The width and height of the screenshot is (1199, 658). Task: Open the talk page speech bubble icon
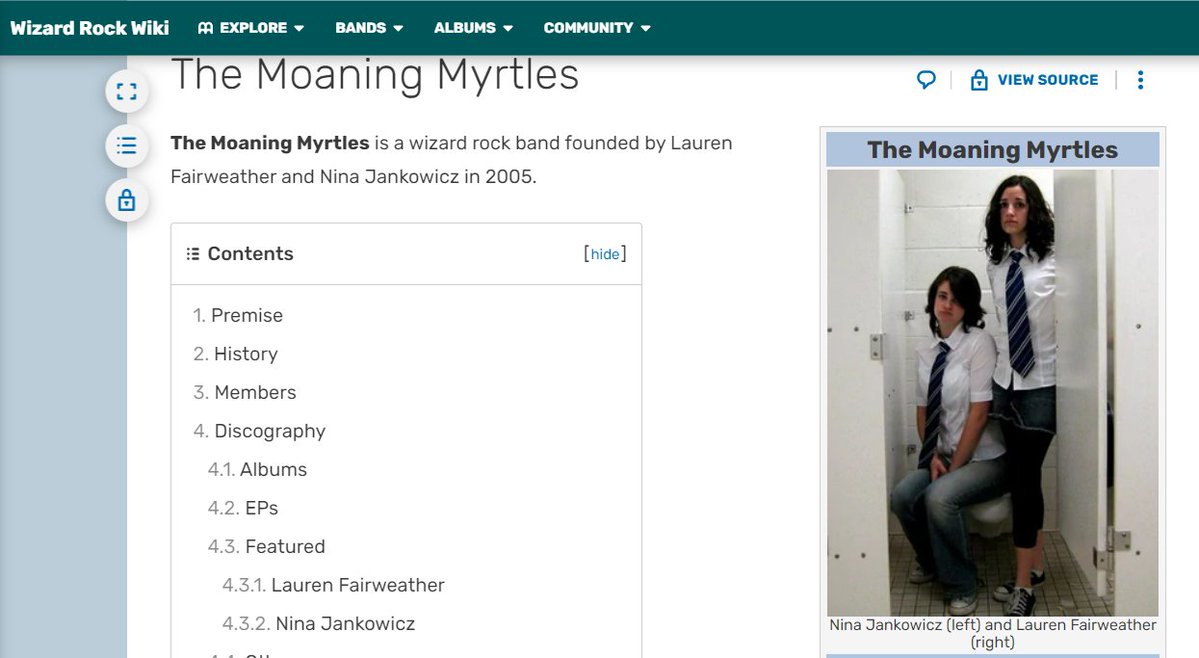coord(926,79)
